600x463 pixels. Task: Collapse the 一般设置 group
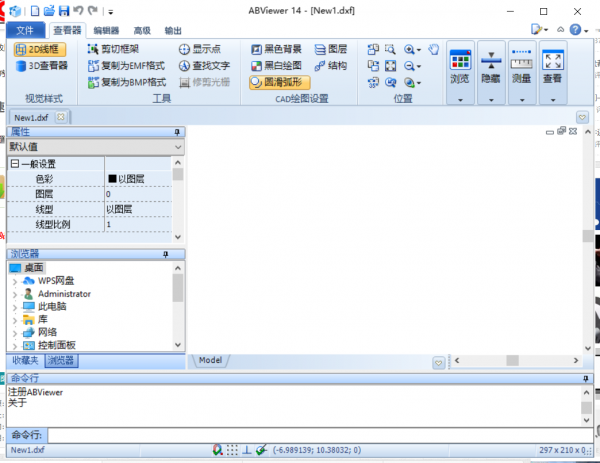15,164
